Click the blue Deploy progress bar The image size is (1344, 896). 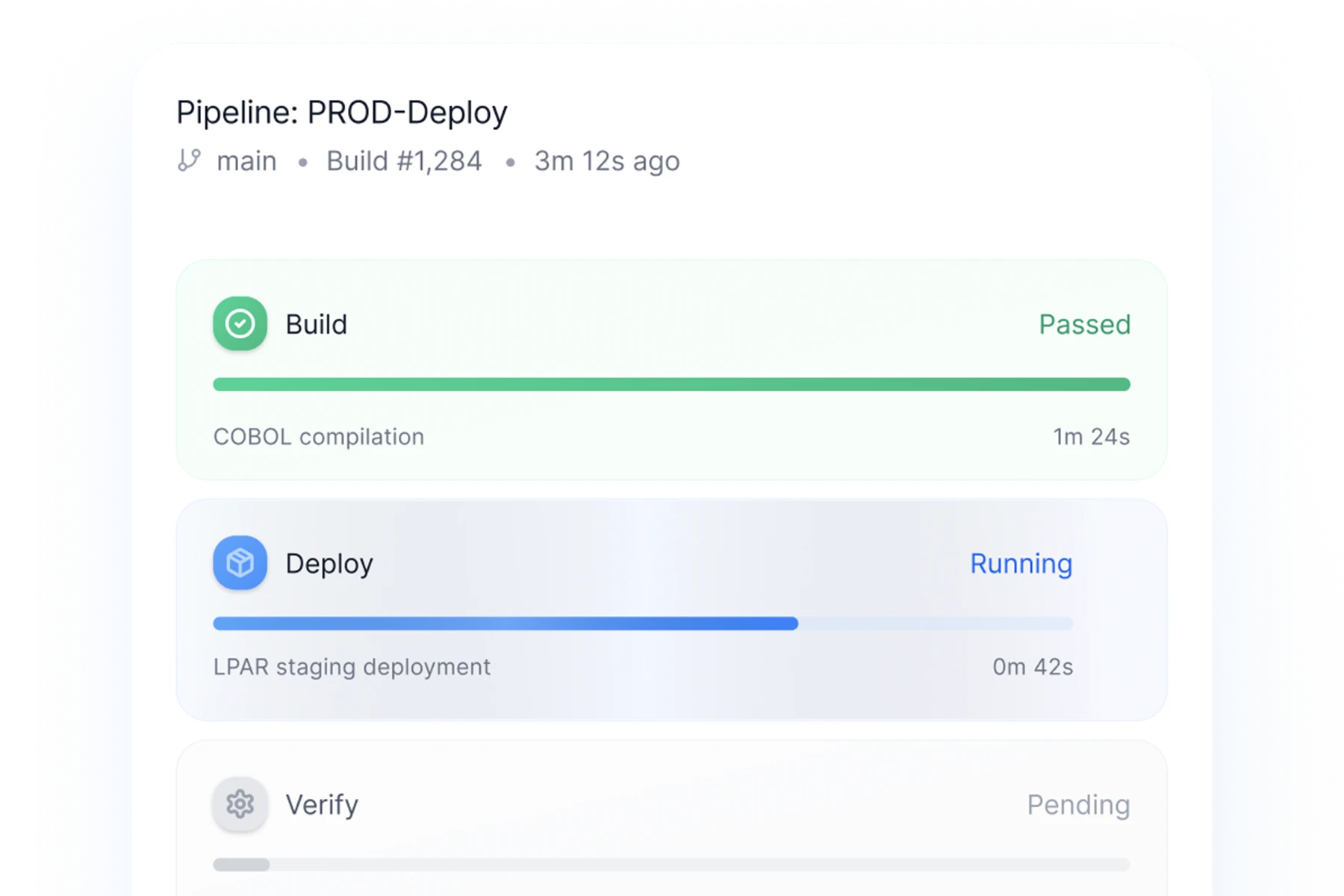point(505,623)
